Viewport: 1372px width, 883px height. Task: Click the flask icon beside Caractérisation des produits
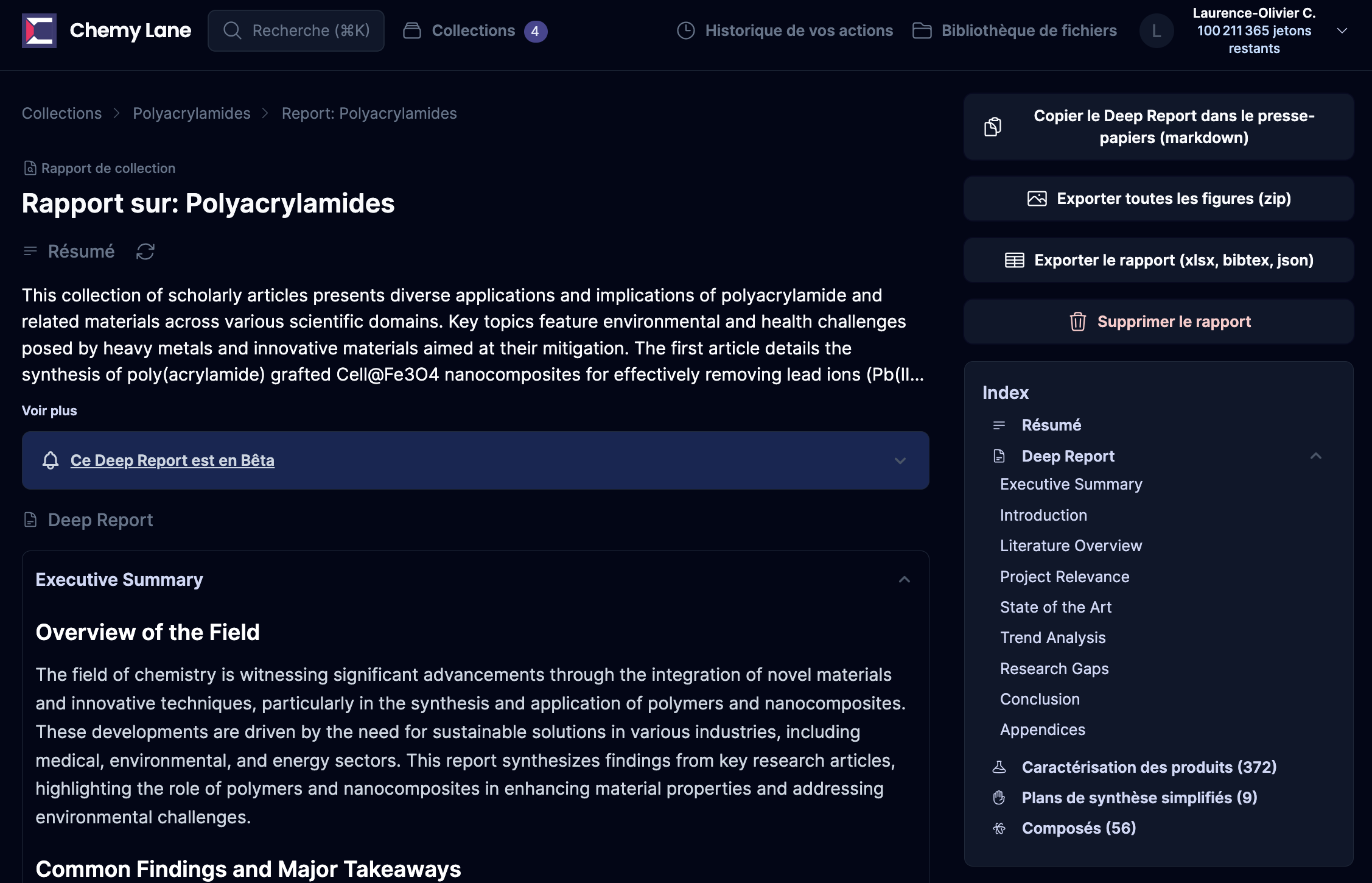[999, 767]
